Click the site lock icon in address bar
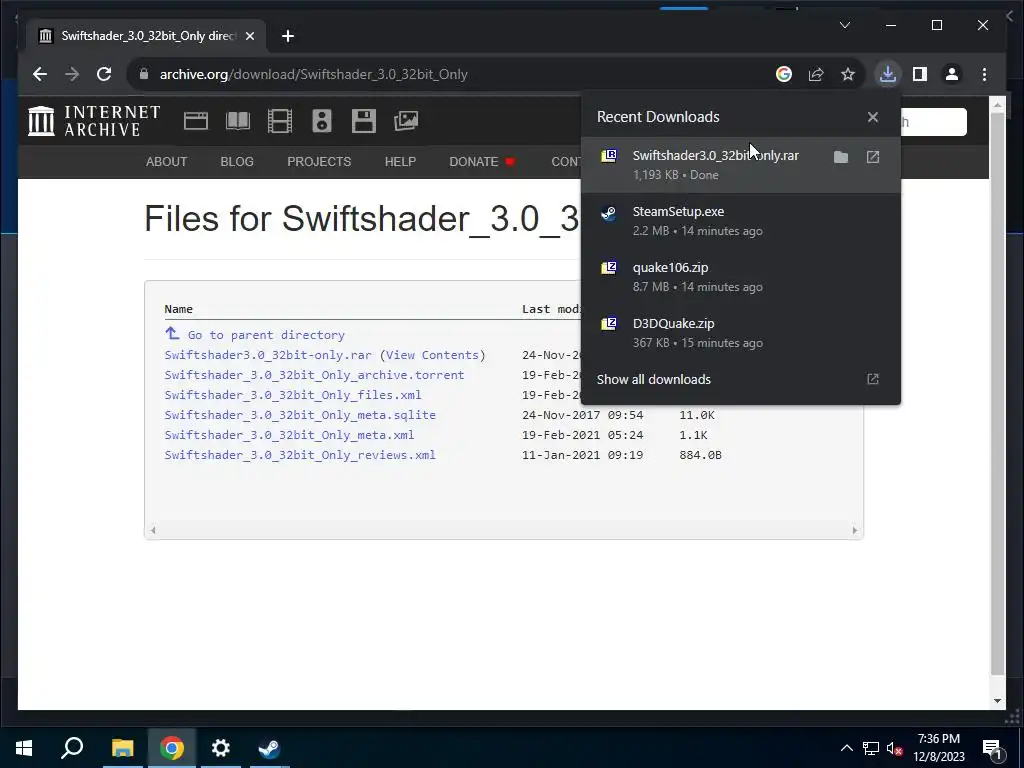This screenshot has height=768, width=1024. [x=144, y=74]
